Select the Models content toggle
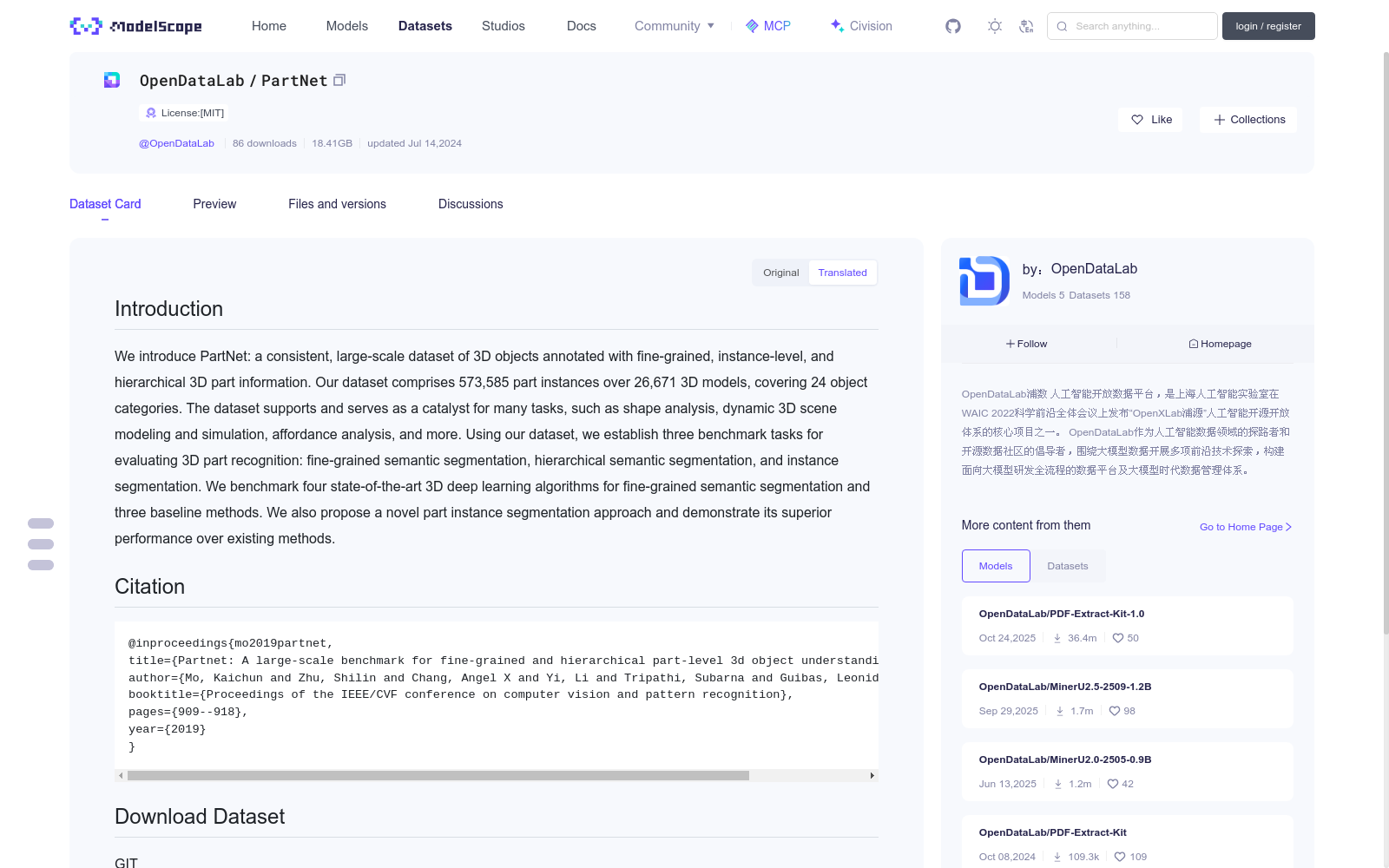 coord(996,566)
